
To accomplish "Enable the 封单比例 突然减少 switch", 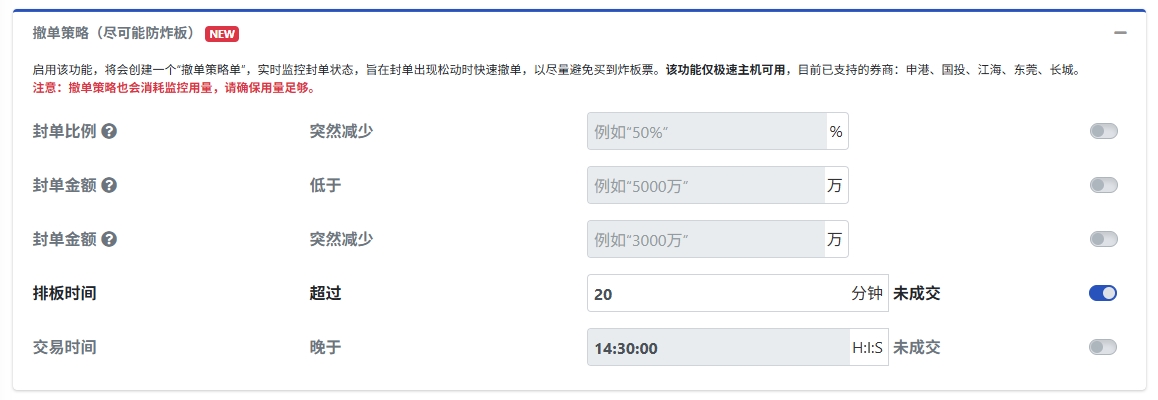I will point(1103,131).
